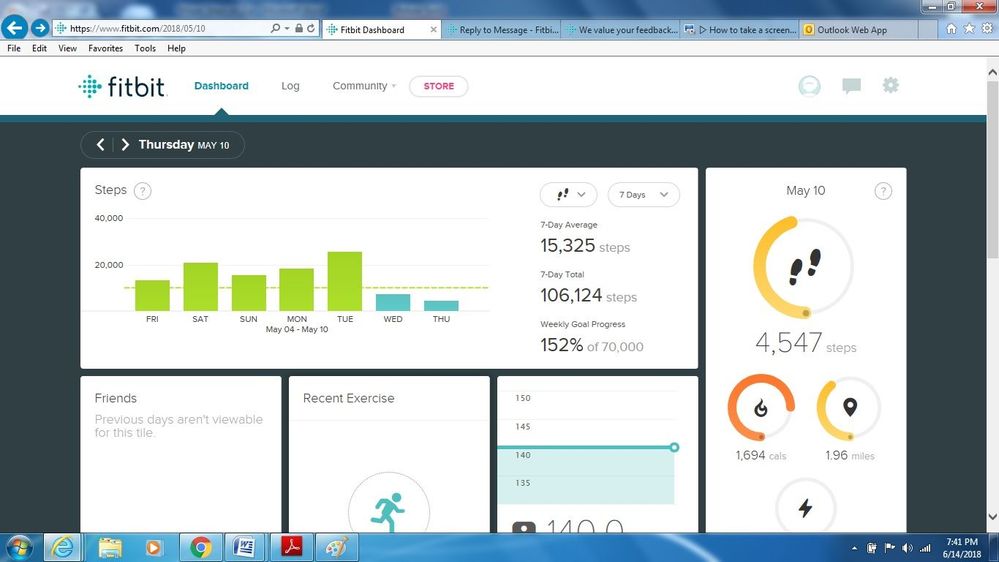Click the weight graph endpoint marker
Viewport: 999px width, 562px height.
(x=674, y=447)
